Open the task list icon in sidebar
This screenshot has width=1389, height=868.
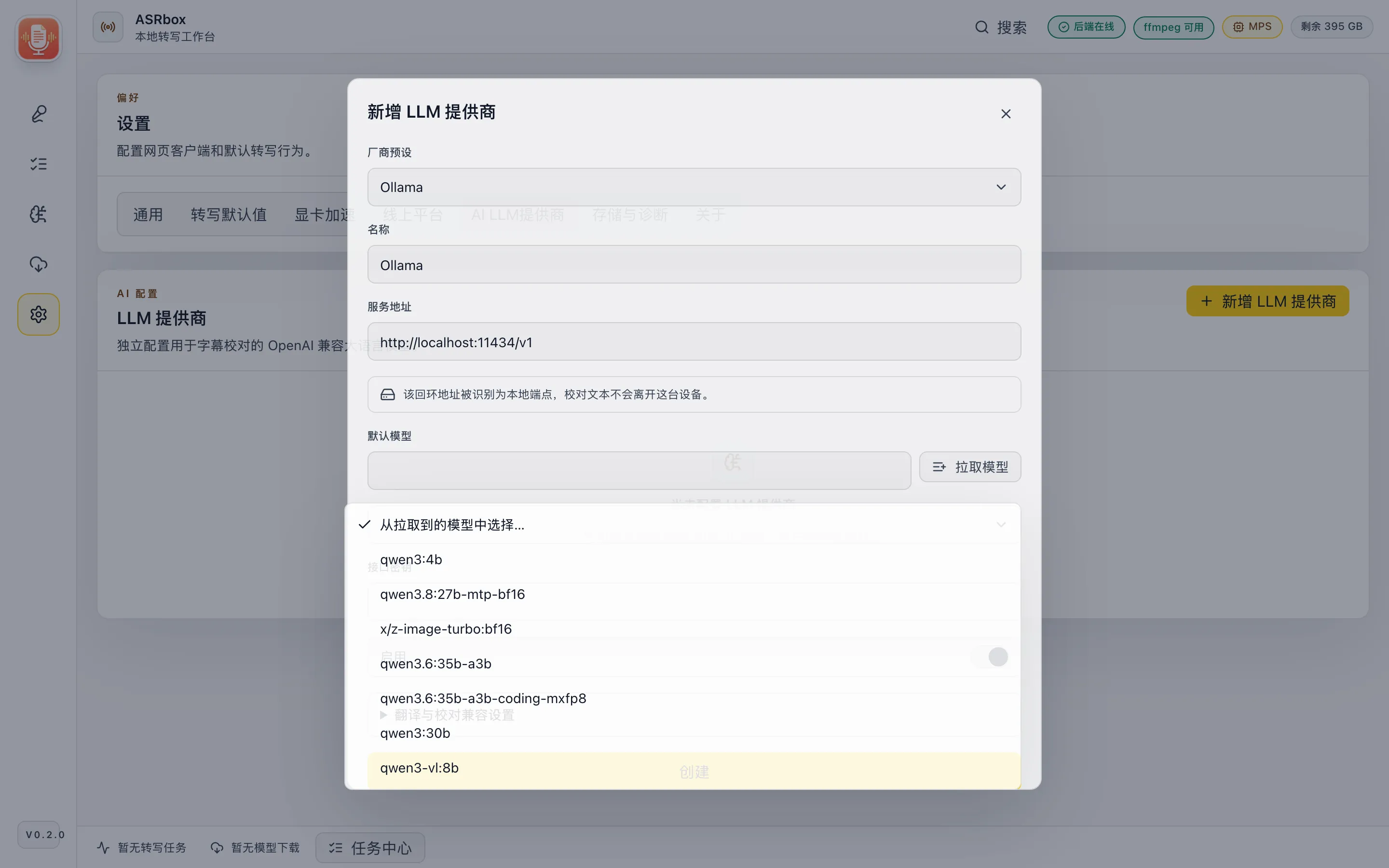tap(39, 164)
